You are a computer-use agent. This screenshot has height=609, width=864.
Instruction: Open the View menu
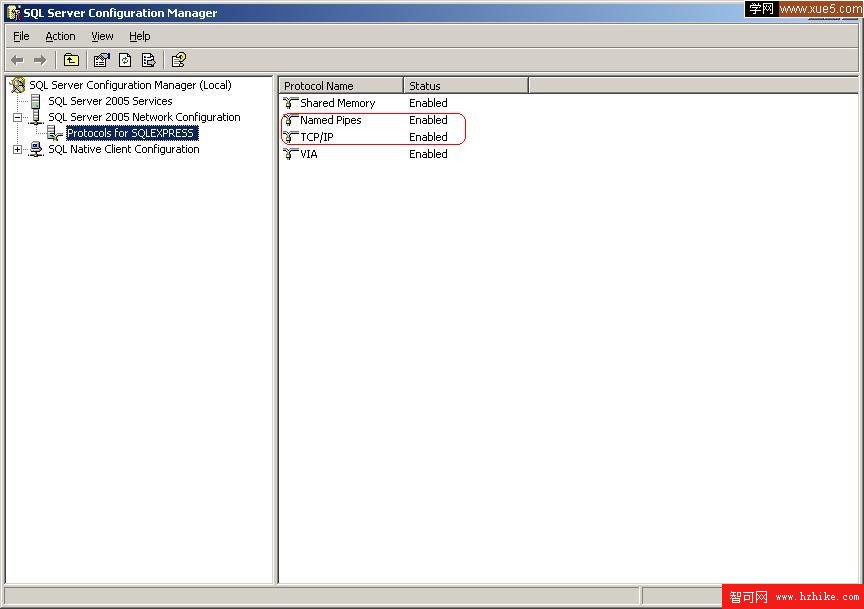click(x=102, y=36)
